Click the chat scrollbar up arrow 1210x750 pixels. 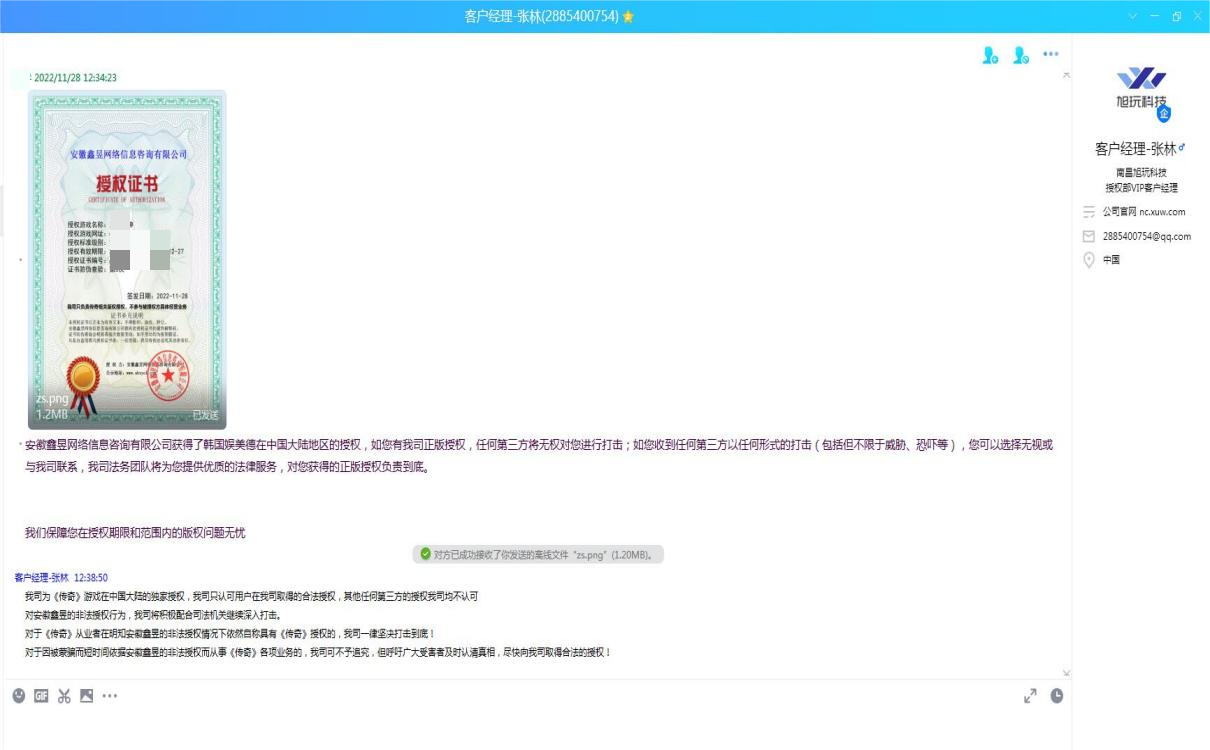[1065, 76]
